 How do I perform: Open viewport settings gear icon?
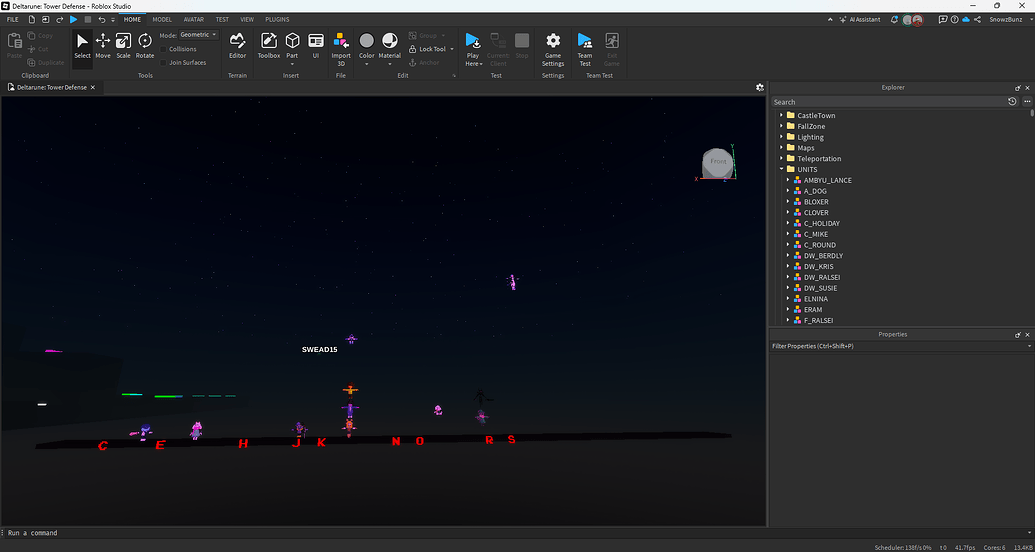click(760, 87)
